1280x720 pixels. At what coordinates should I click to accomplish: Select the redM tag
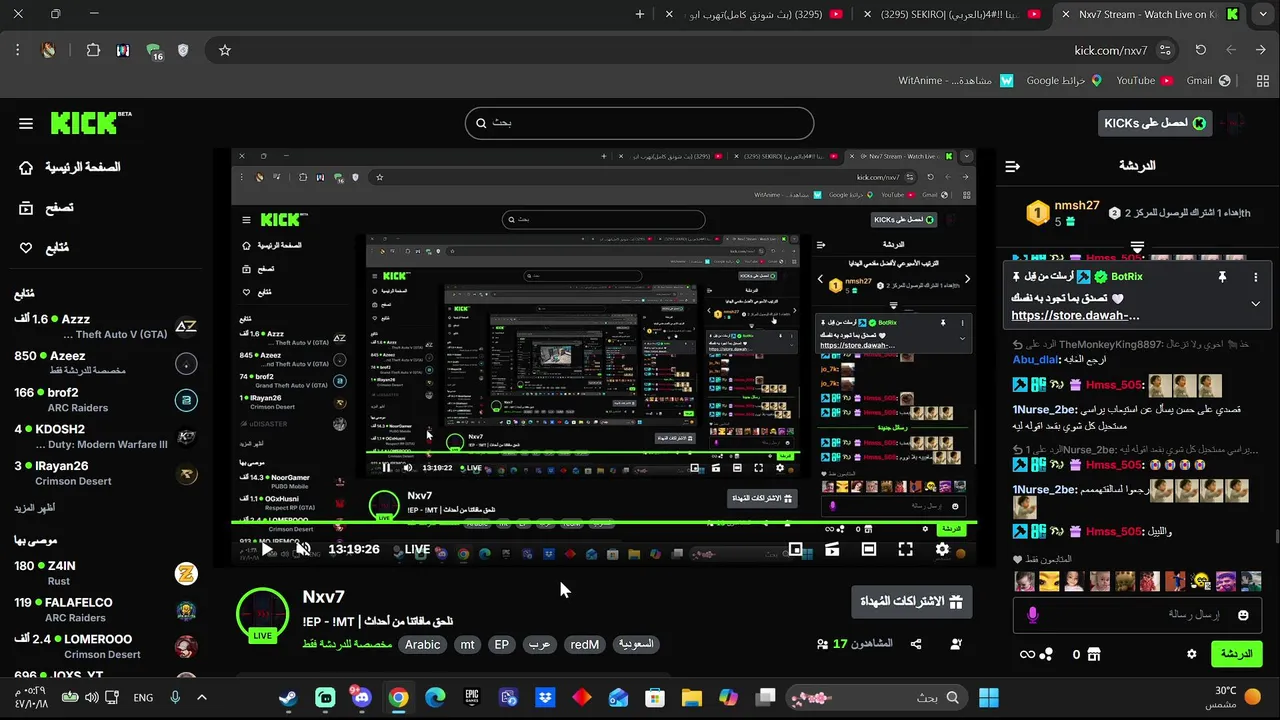584,645
